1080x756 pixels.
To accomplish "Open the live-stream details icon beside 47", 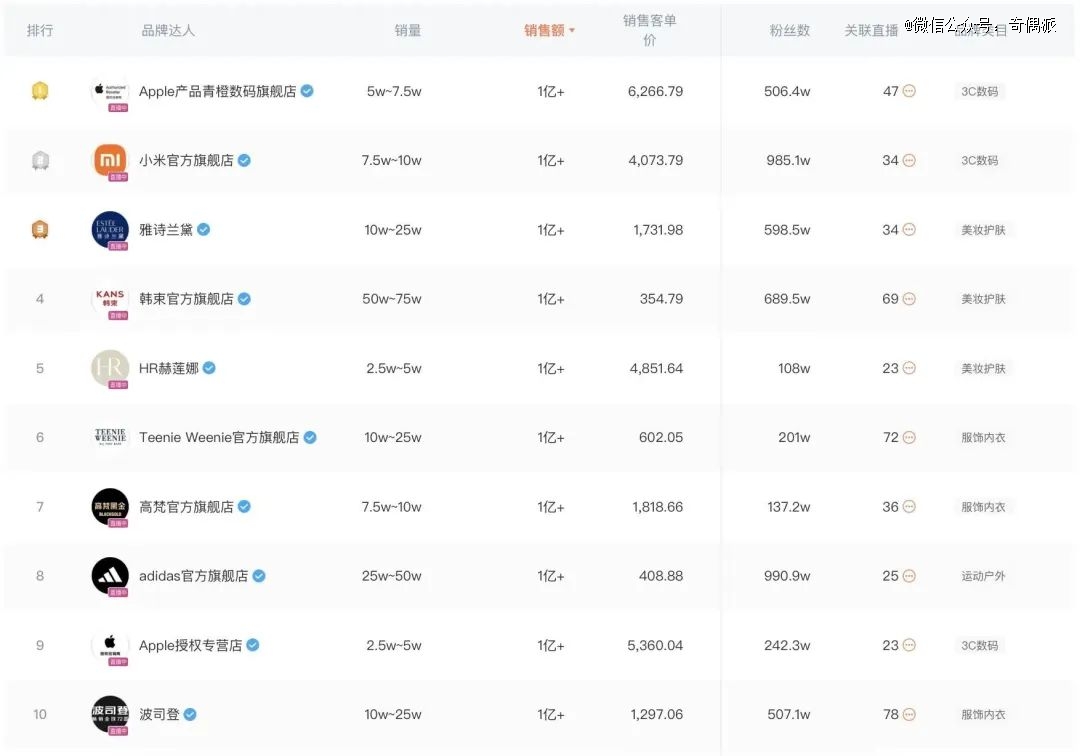I will pos(909,91).
